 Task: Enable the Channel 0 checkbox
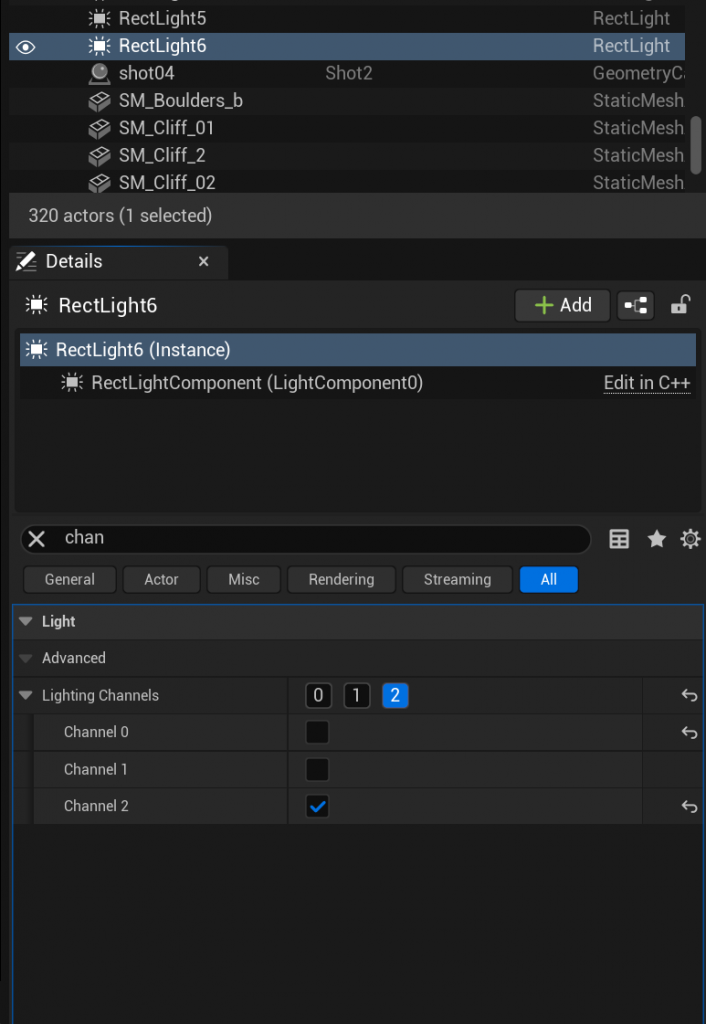pos(317,733)
